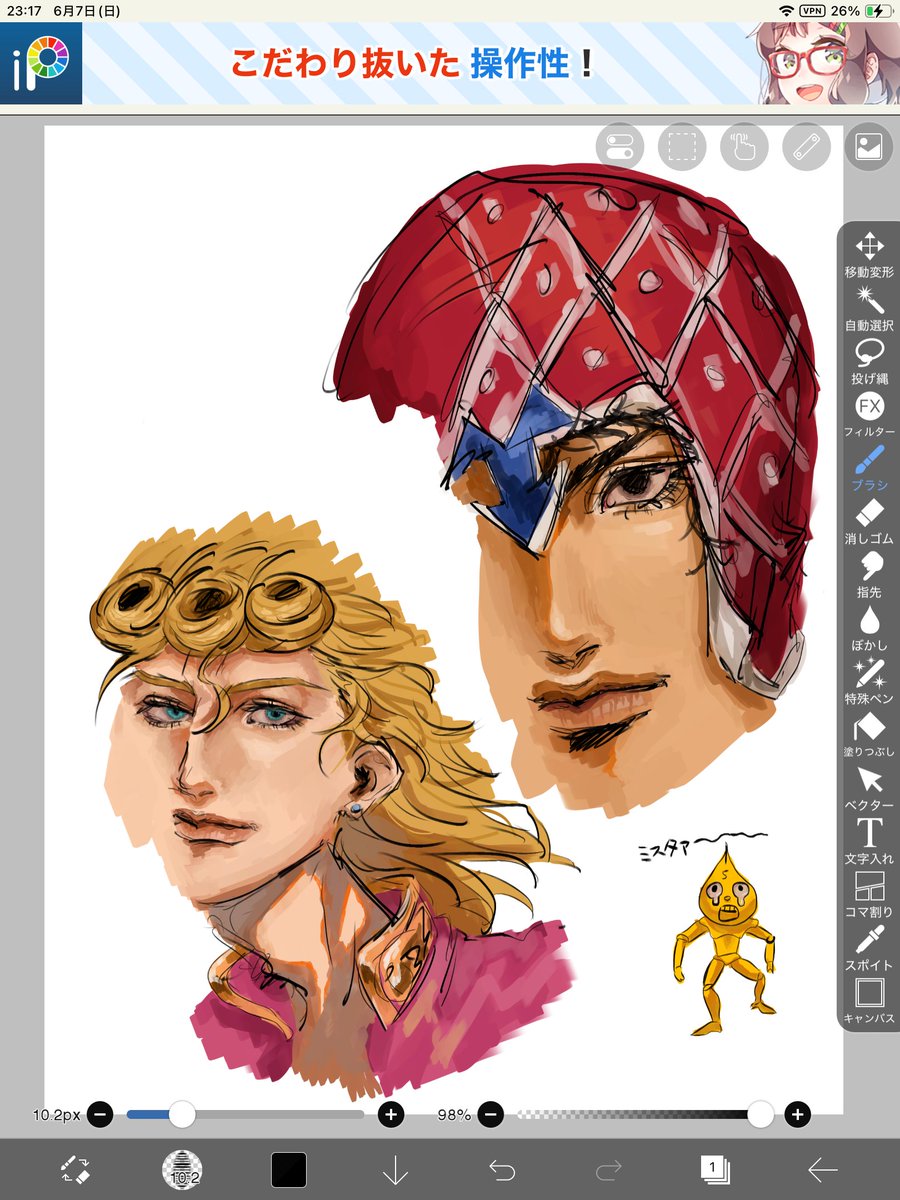Open the black current color swatch
This screenshot has width=900, height=1200.
pyautogui.click(x=289, y=1169)
